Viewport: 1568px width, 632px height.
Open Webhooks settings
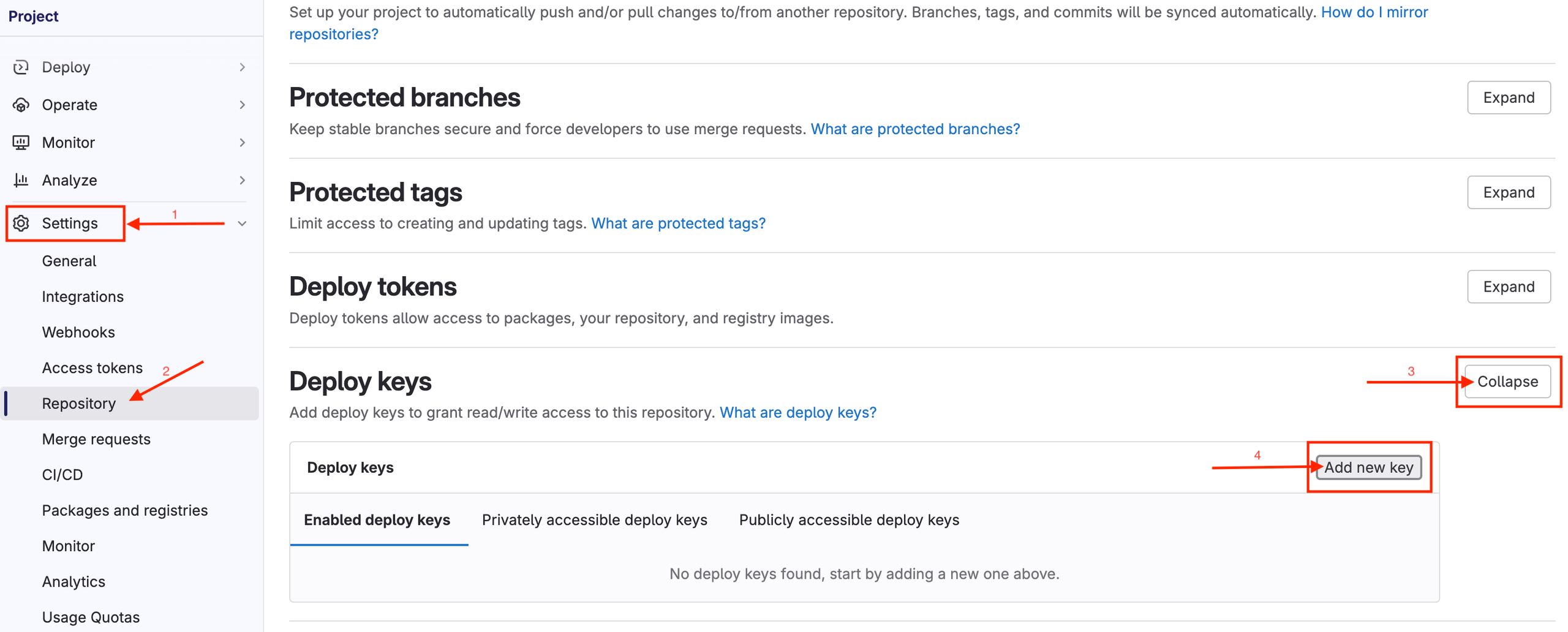click(78, 332)
